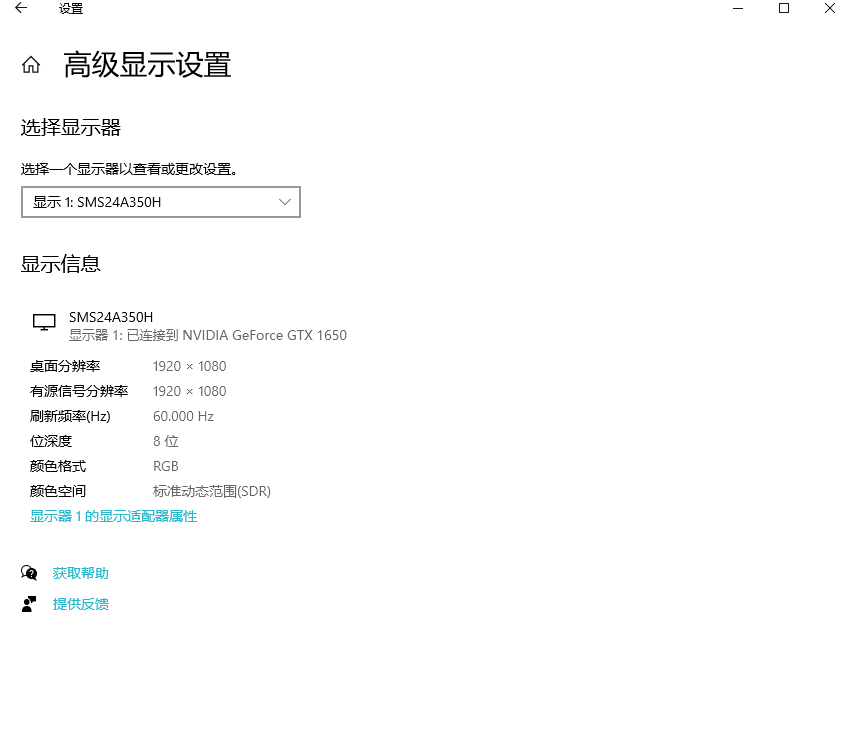Click the home icon beside 高级显示设置
The image size is (847, 756).
31,64
